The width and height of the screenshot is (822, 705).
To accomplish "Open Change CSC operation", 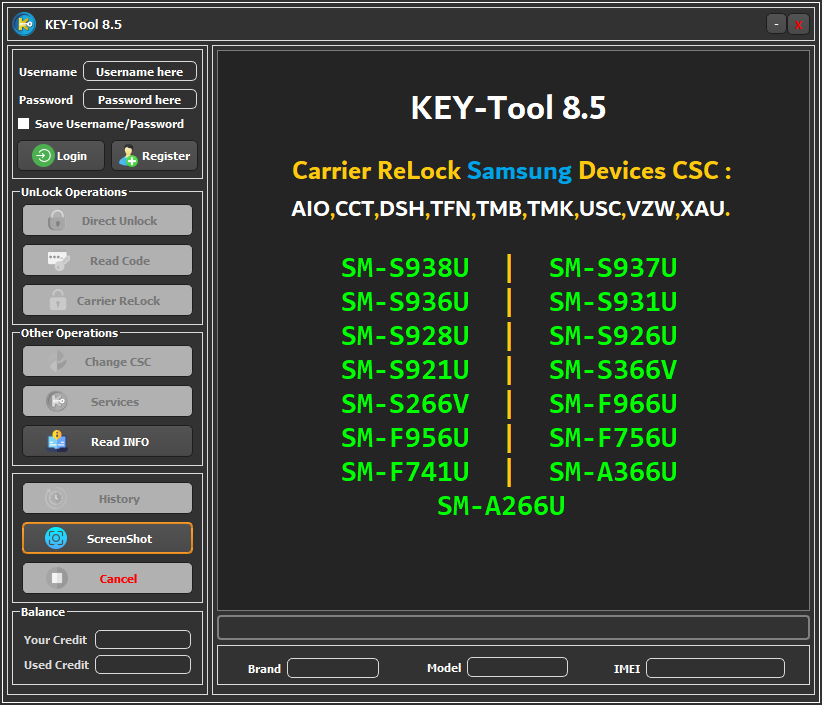I will click(107, 361).
